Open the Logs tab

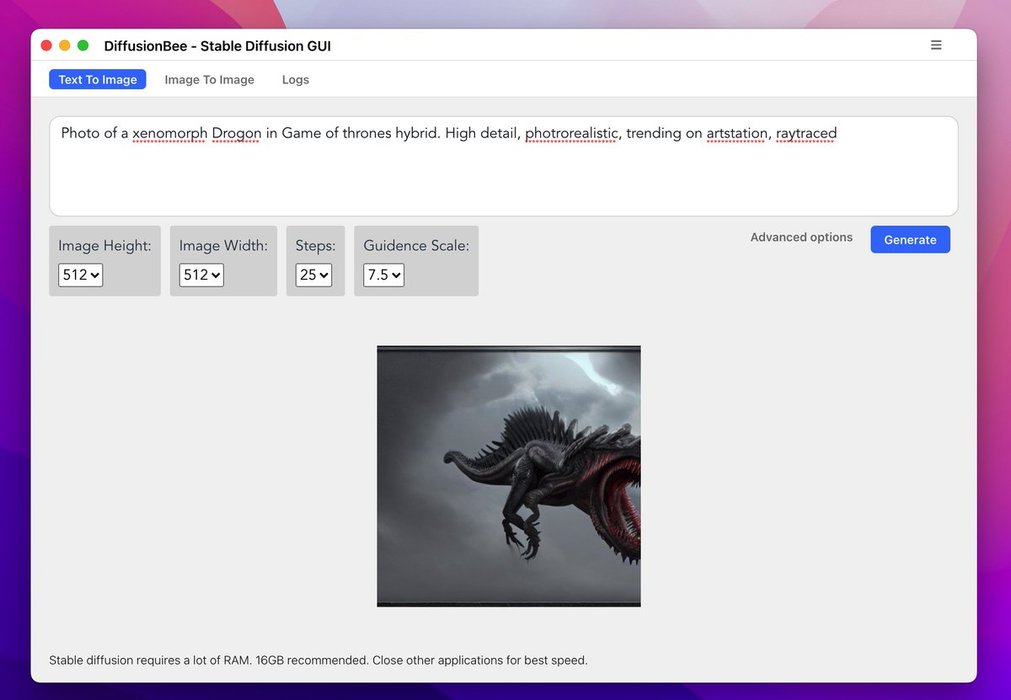tap(295, 79)
